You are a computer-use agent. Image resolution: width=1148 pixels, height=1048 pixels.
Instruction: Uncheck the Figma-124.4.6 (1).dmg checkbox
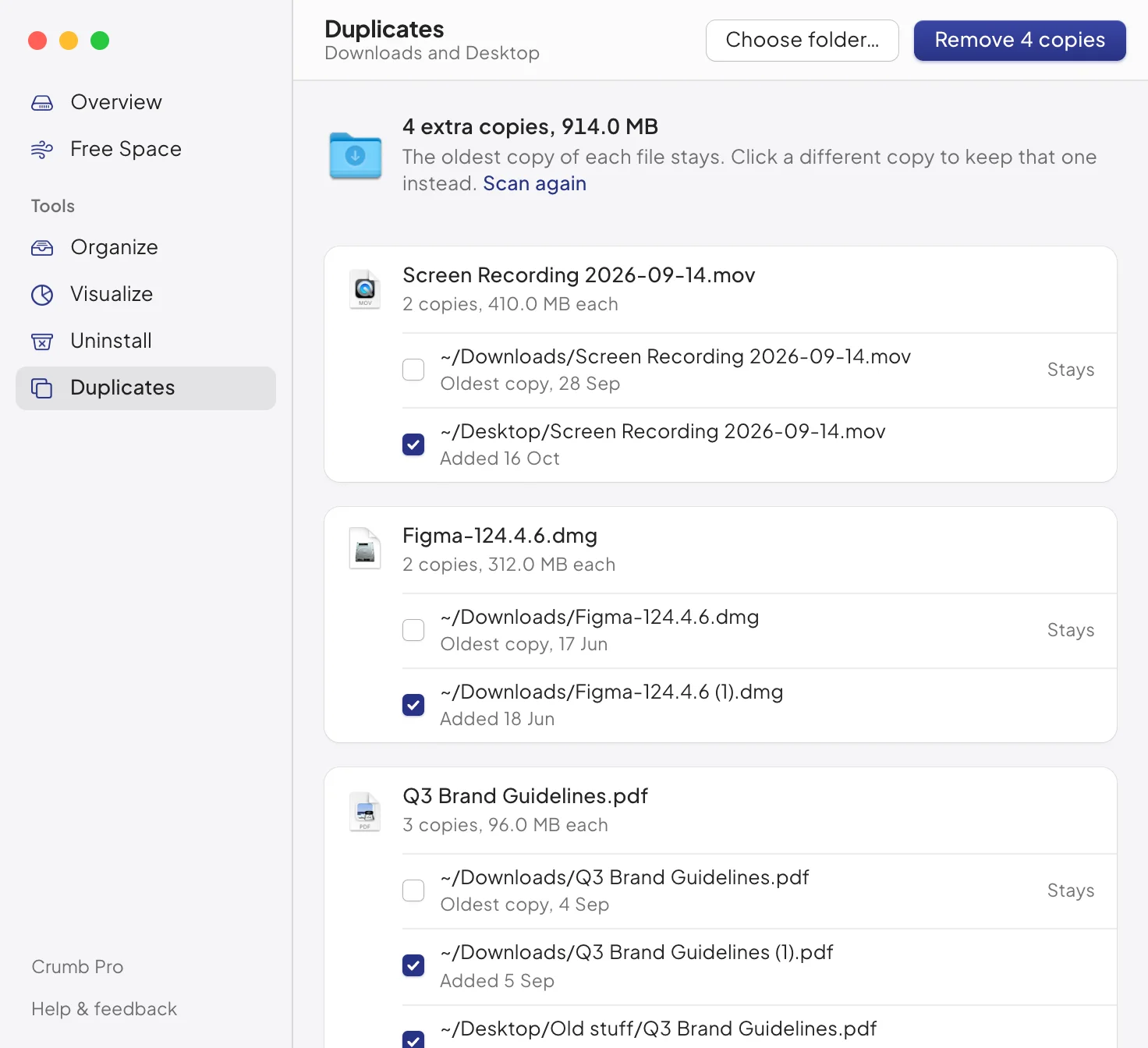click(413, 705)
